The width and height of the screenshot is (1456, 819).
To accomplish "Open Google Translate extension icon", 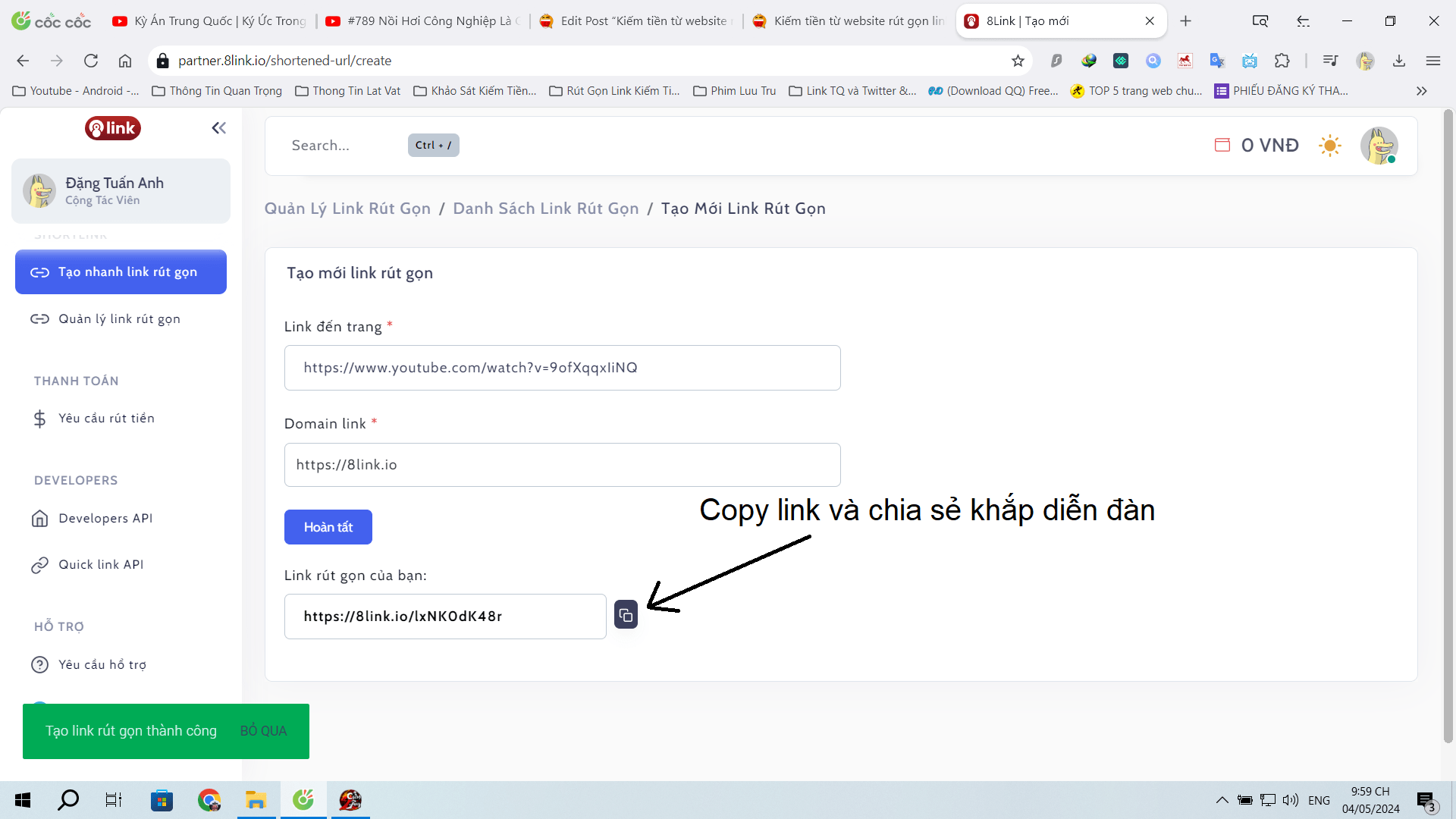I will (x=1217, y=61).
